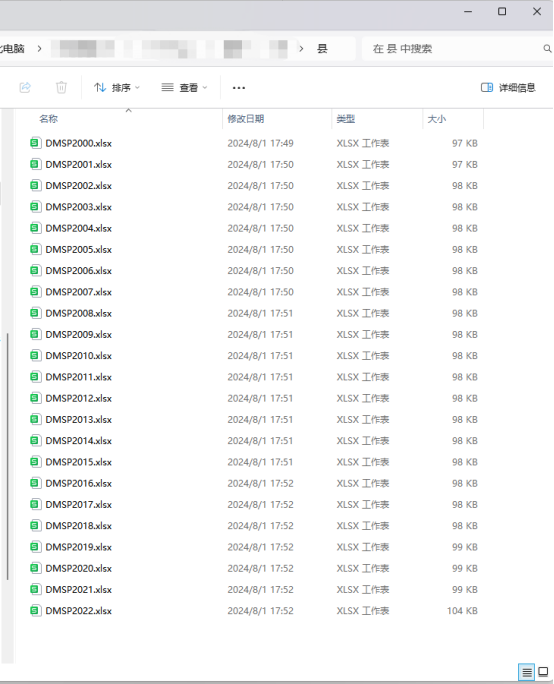Image resolution: width=554 pixels, height=684 pixels.
Task: Click the Share icon in toolbar
Action: coord(25,88)
